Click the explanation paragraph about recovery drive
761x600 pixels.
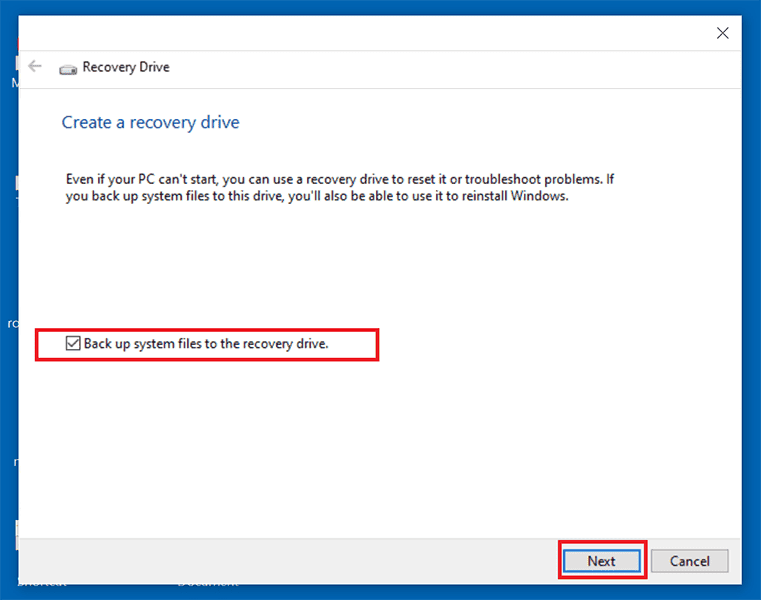click(340, 187)
